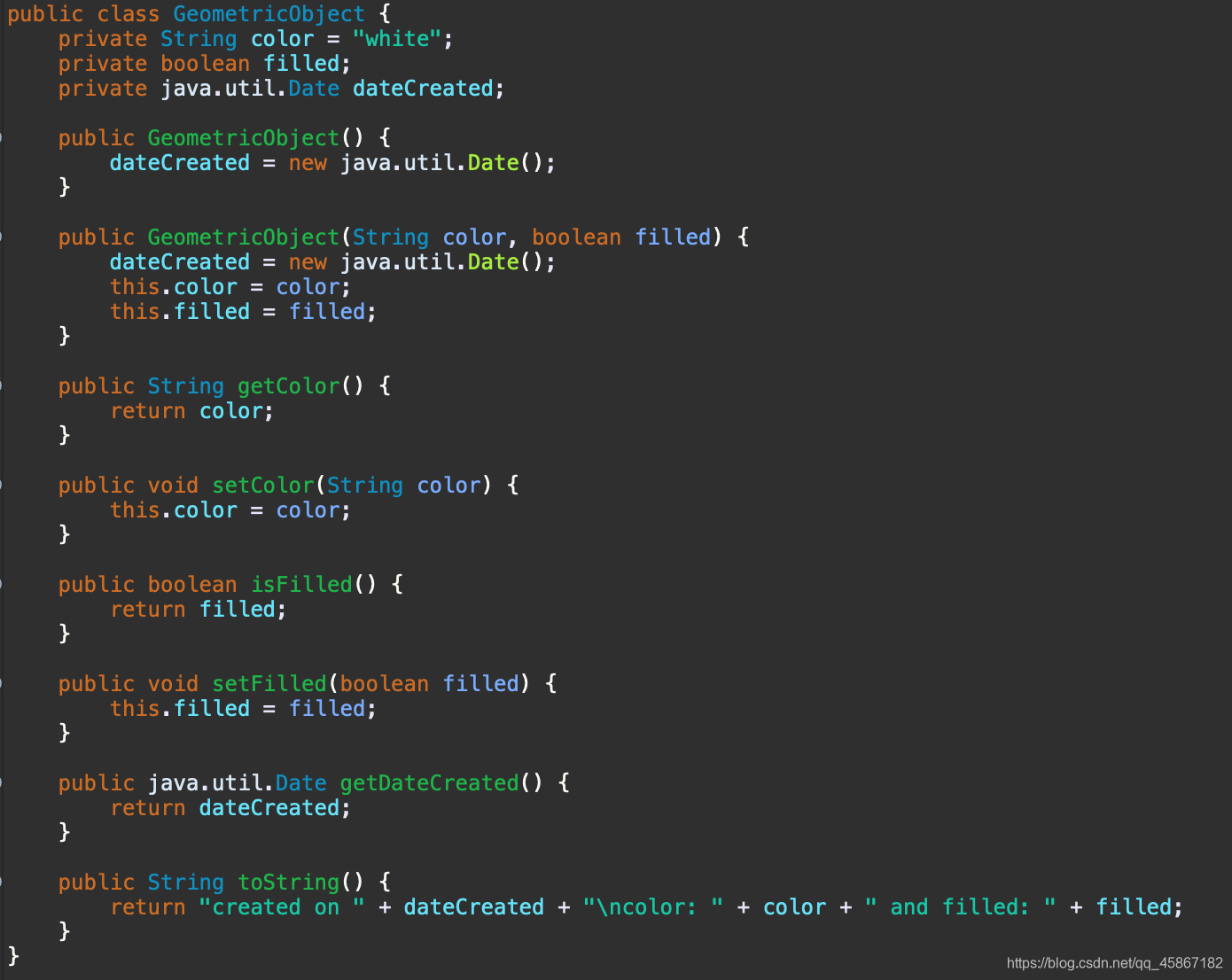
Task: Click the " and filled: " string literal
Action: (961, 907)
